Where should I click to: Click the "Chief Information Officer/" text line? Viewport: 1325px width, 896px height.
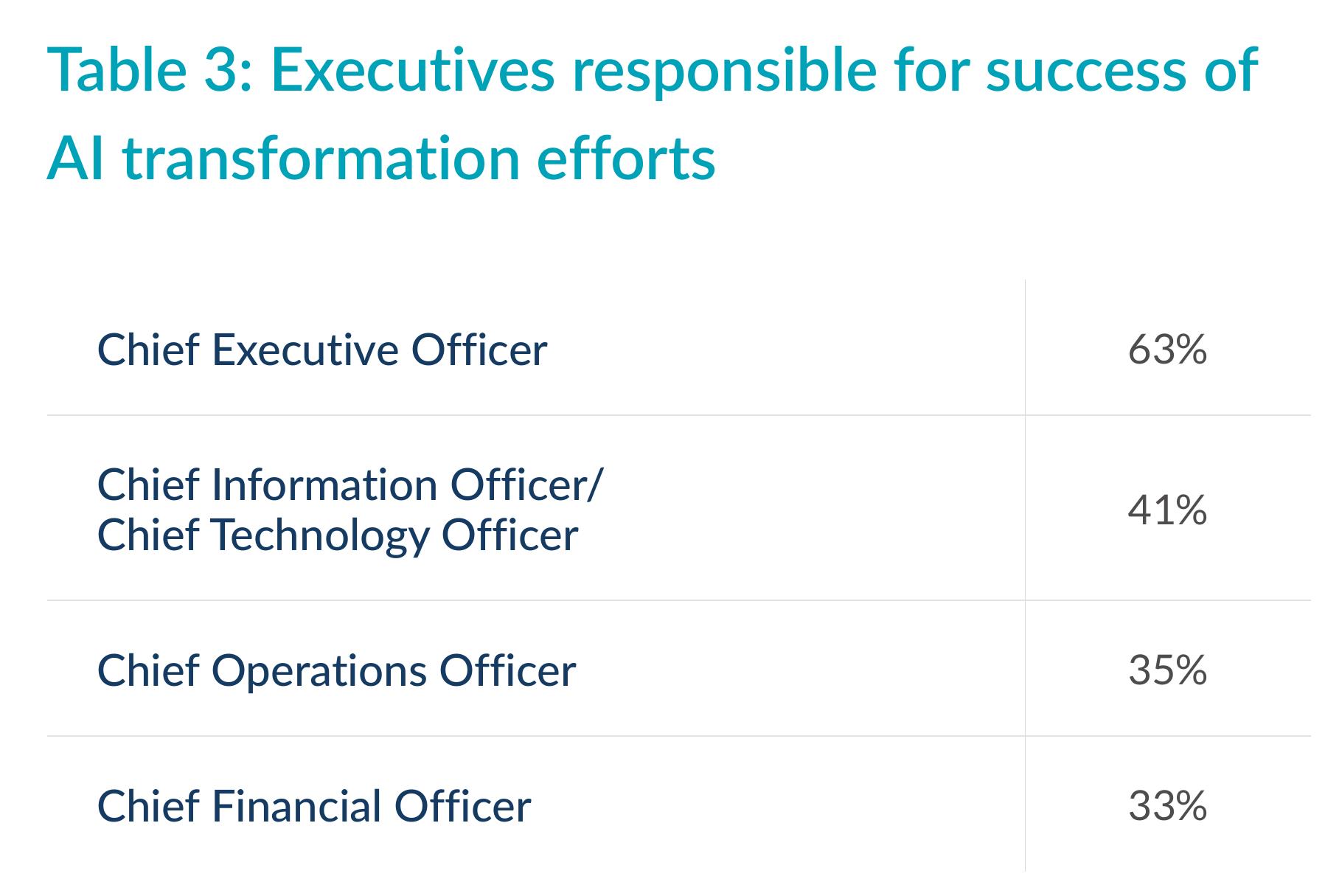[349, 485]
